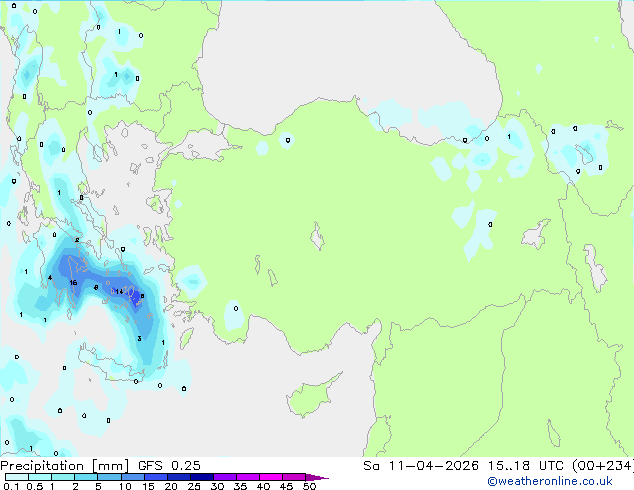The image size is (634, 490).
Task: Click the '14' precipitation value on map
Action: click(x=119, y=291)
